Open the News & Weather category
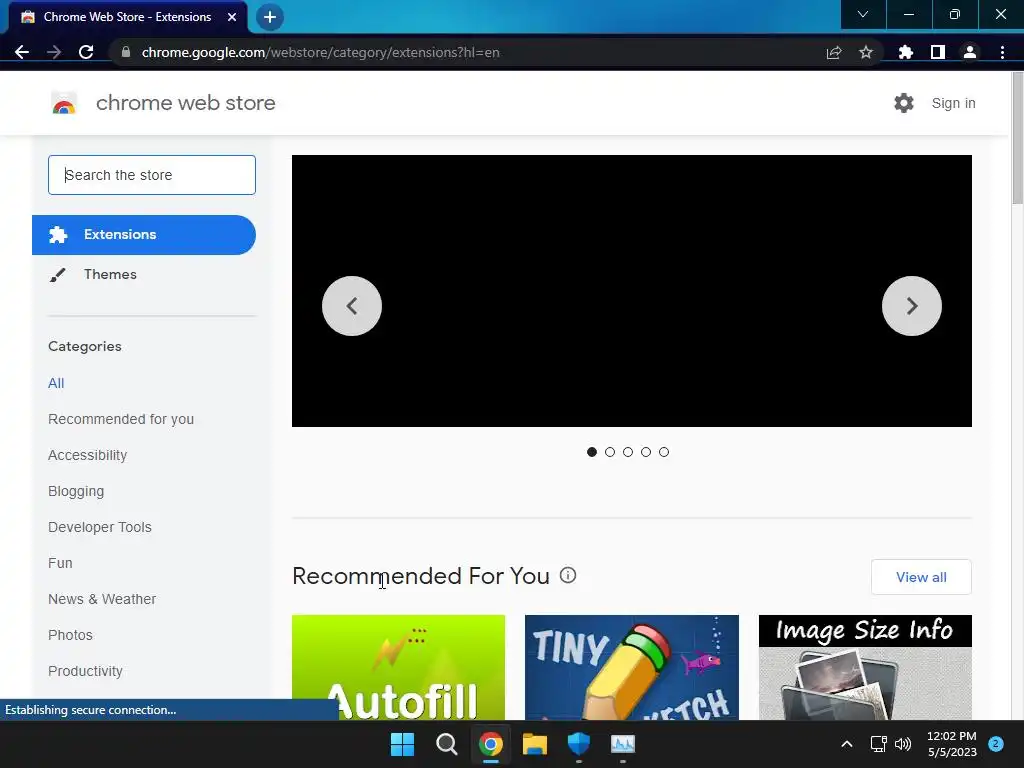Viewport: 1024px width, 768px height. tap(102, 599)
